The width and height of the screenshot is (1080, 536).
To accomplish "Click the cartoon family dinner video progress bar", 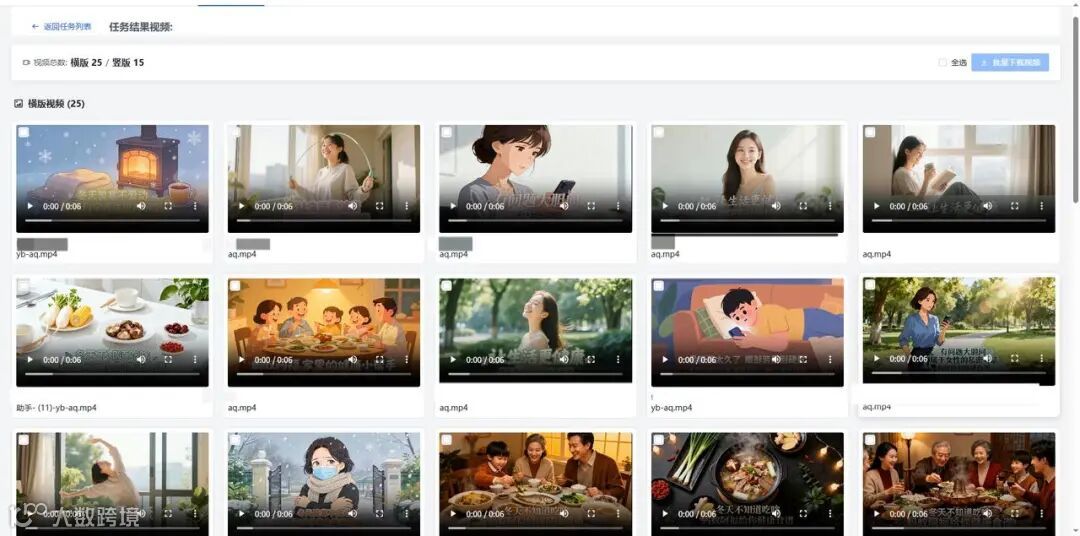I will pyautogui.click(x=324, y=374).
